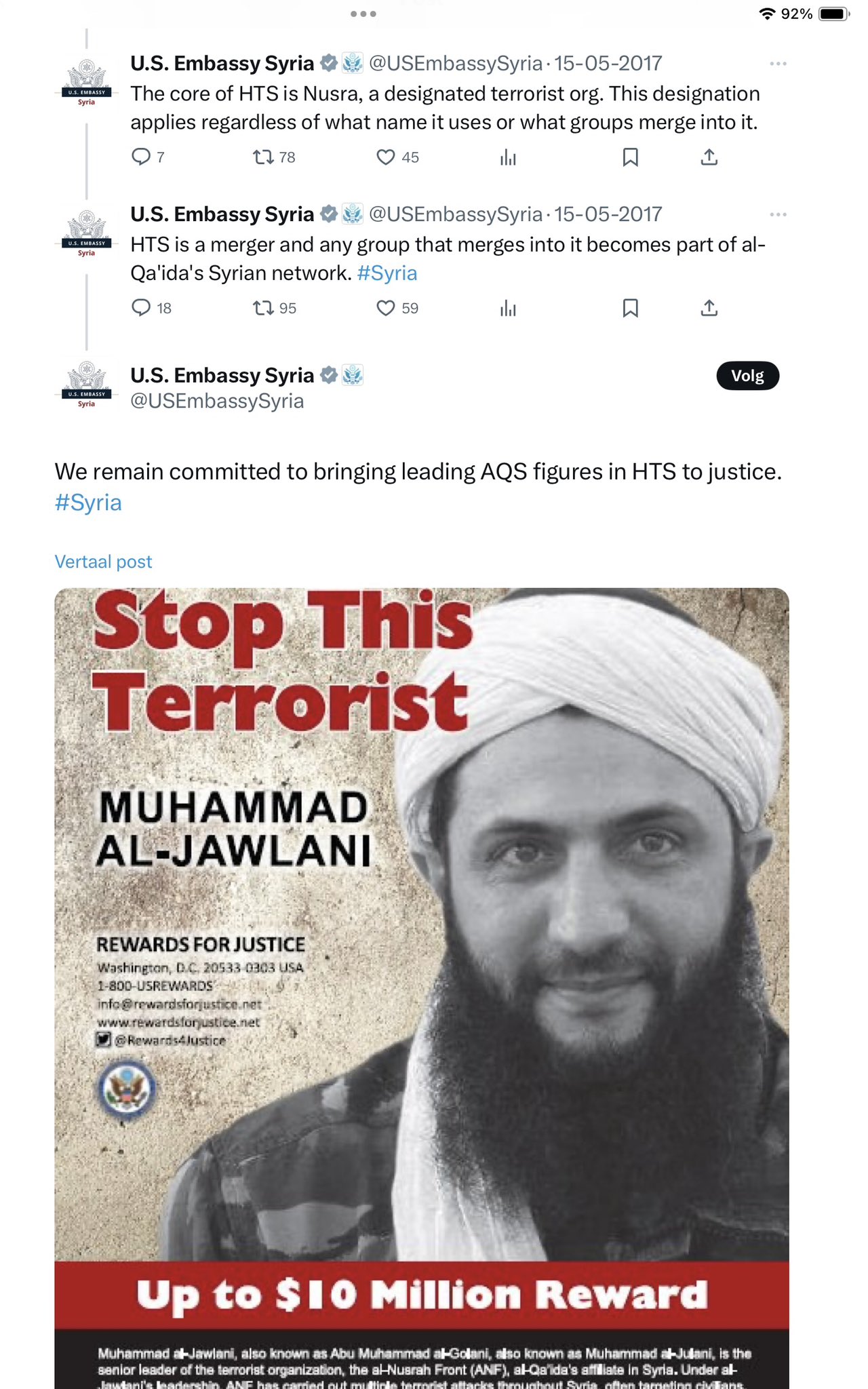Open the #Syria hashtag in main post
The image size is (868, 1389).
coord(88,503)
